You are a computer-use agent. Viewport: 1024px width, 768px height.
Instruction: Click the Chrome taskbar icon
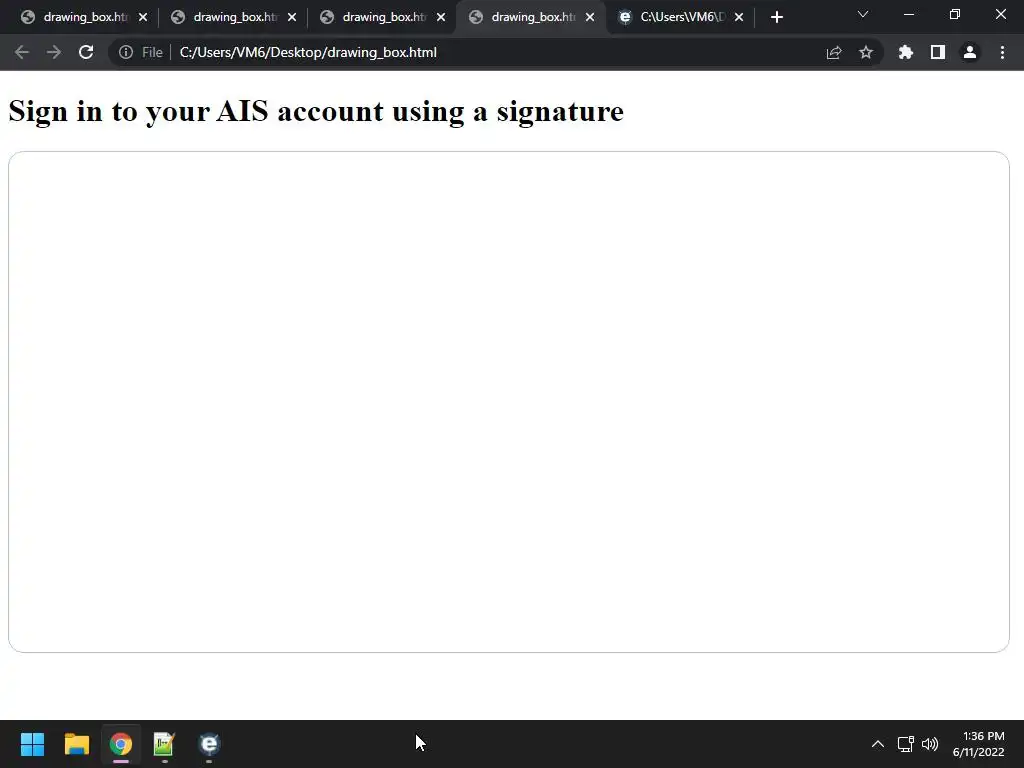(x=121, y=744)
